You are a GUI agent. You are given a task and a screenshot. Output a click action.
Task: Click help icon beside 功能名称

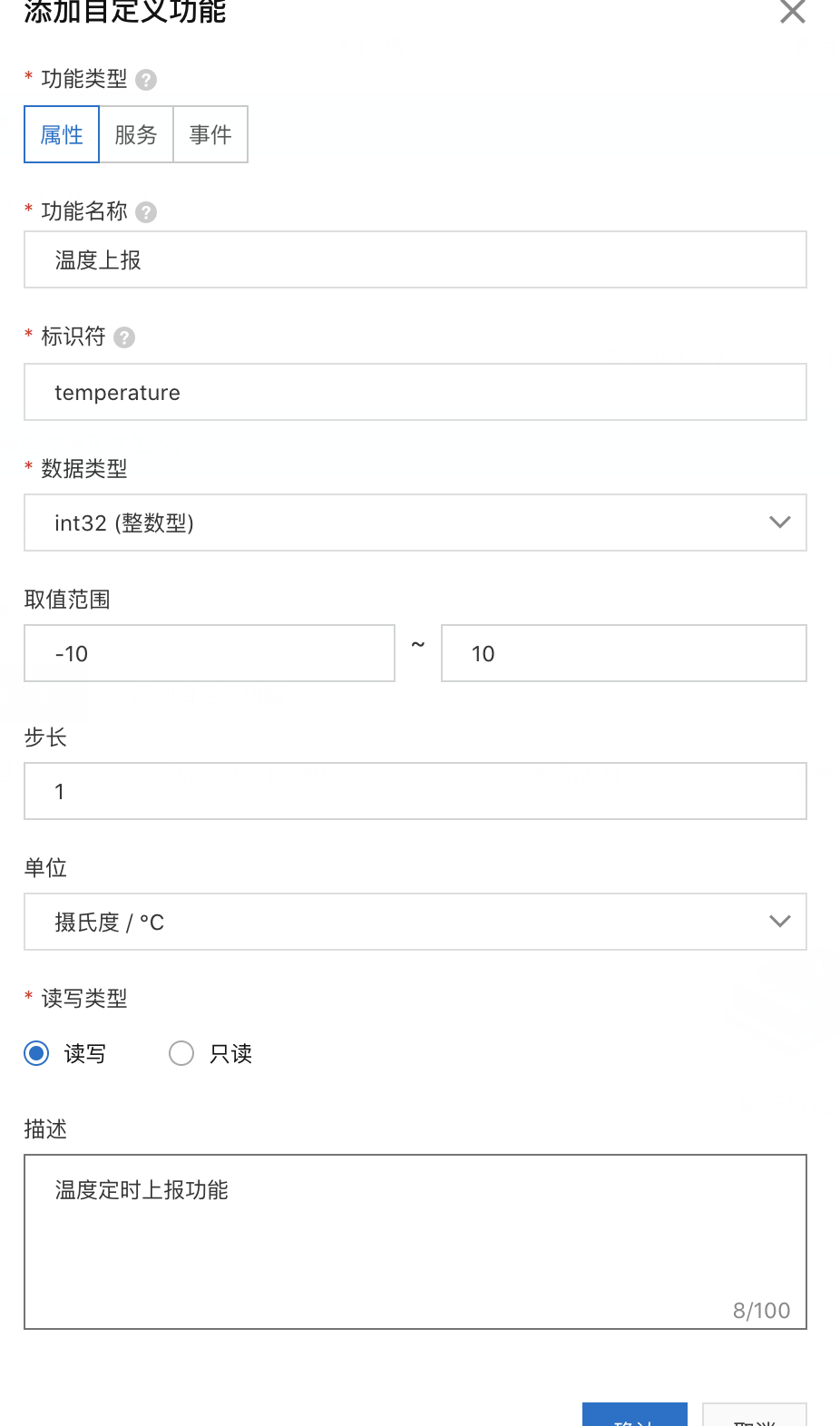[146, 212]
